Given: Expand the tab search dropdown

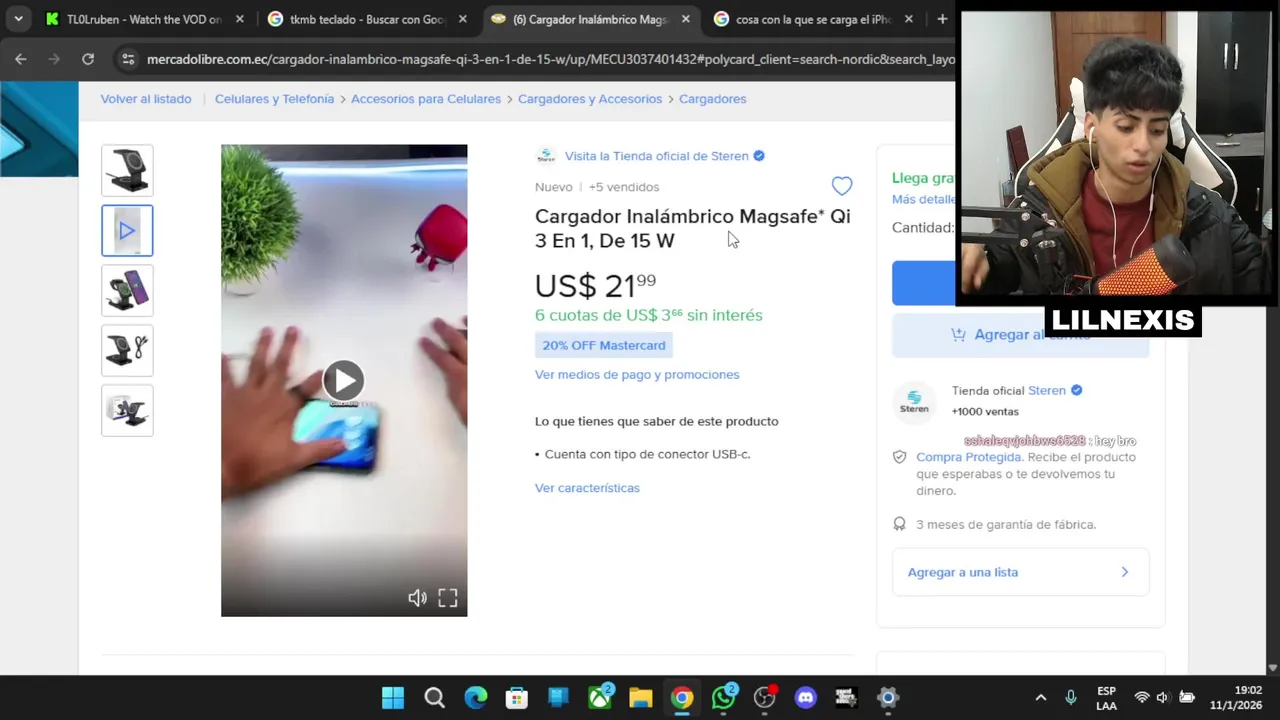Looking at the screenshot, I should coord(18,19).
